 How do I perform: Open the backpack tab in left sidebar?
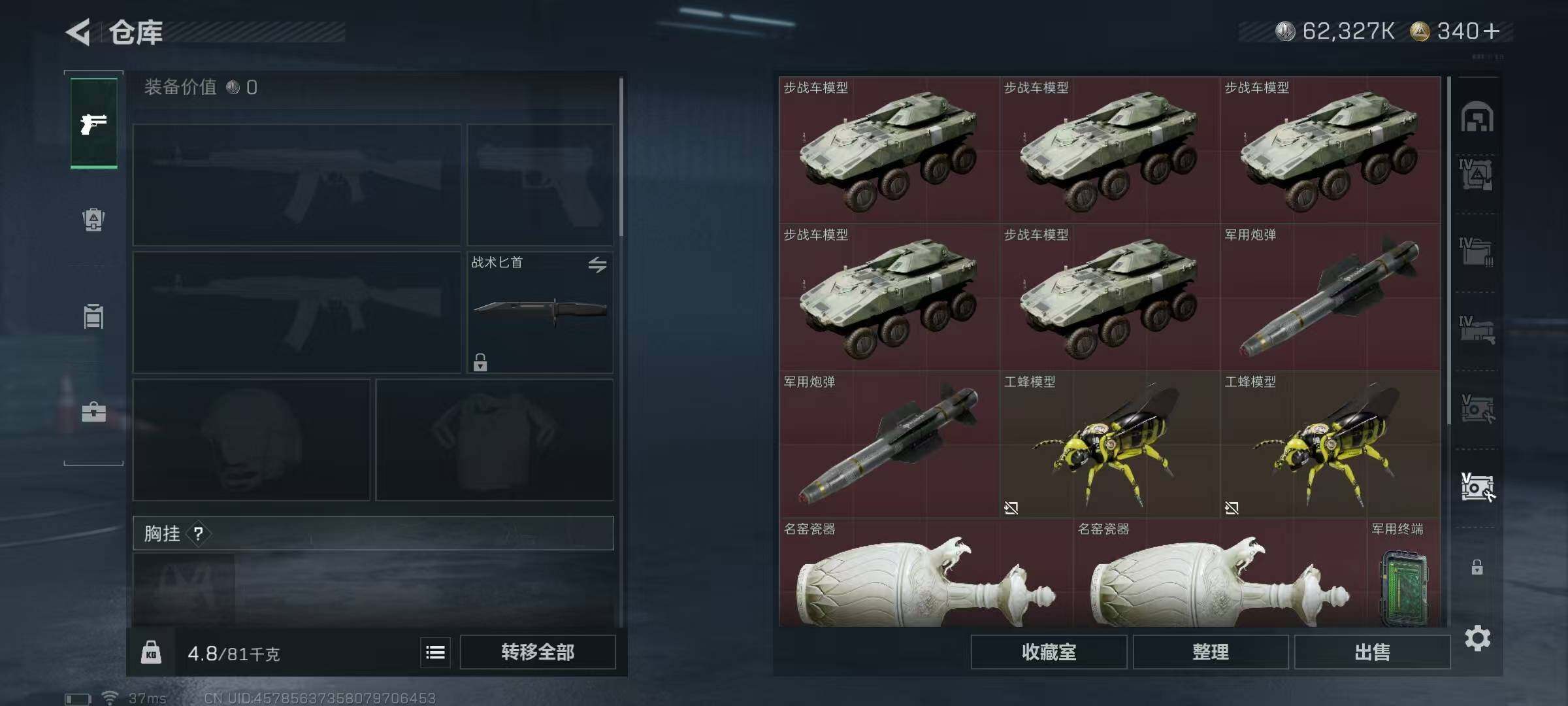click(x=93, y=220)
